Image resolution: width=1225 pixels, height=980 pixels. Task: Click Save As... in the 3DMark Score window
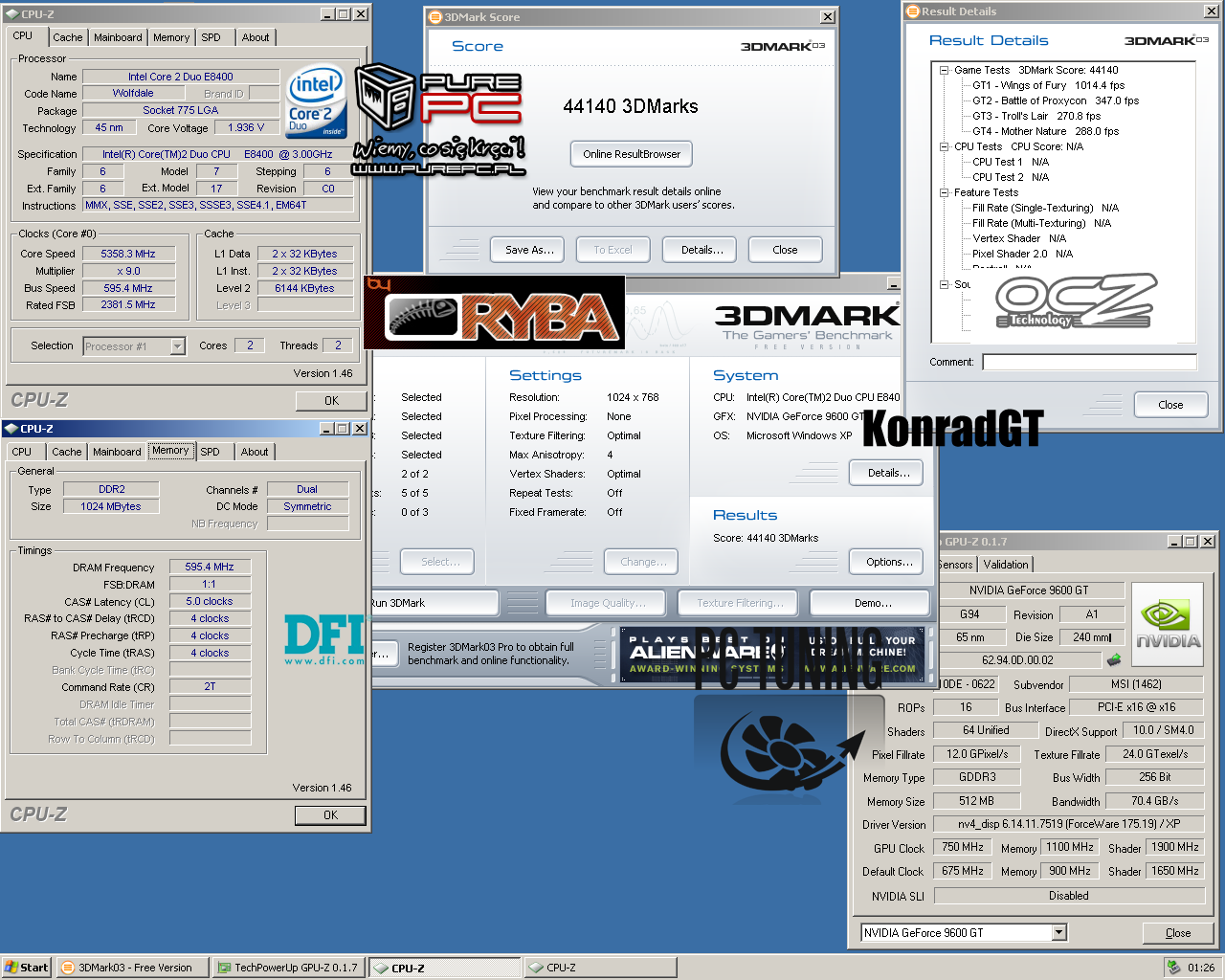pyautogui.click(x=529, y=250)
